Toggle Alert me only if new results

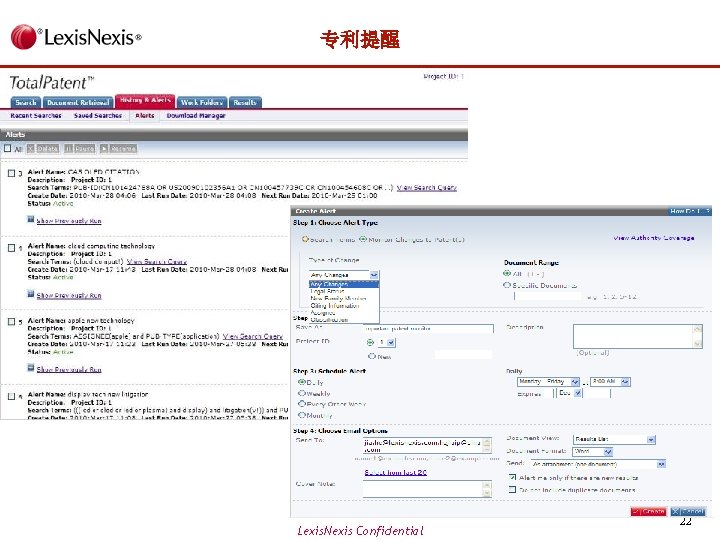(x=512, y=478)
